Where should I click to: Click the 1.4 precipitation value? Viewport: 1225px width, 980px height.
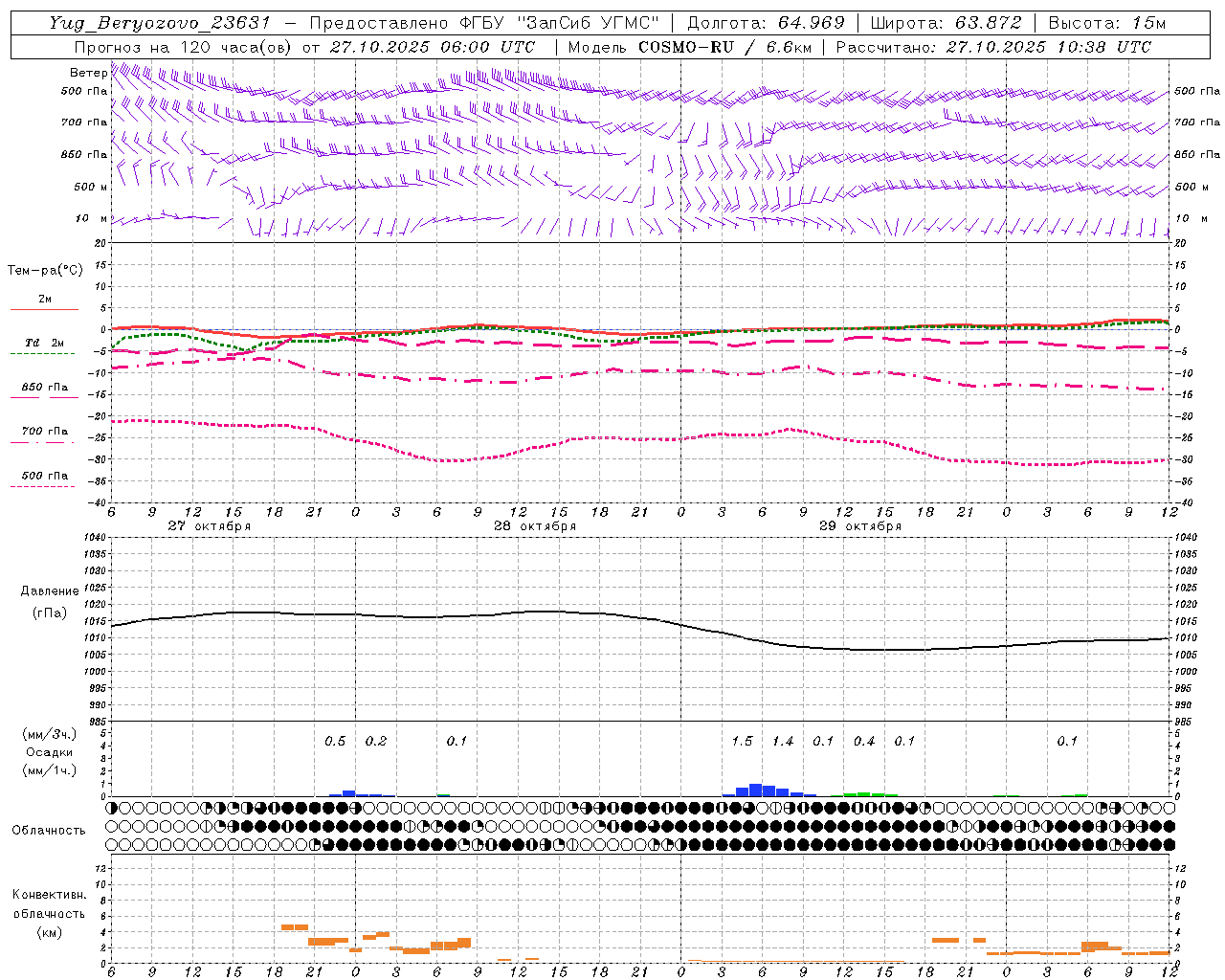click(x=783, y=742)
